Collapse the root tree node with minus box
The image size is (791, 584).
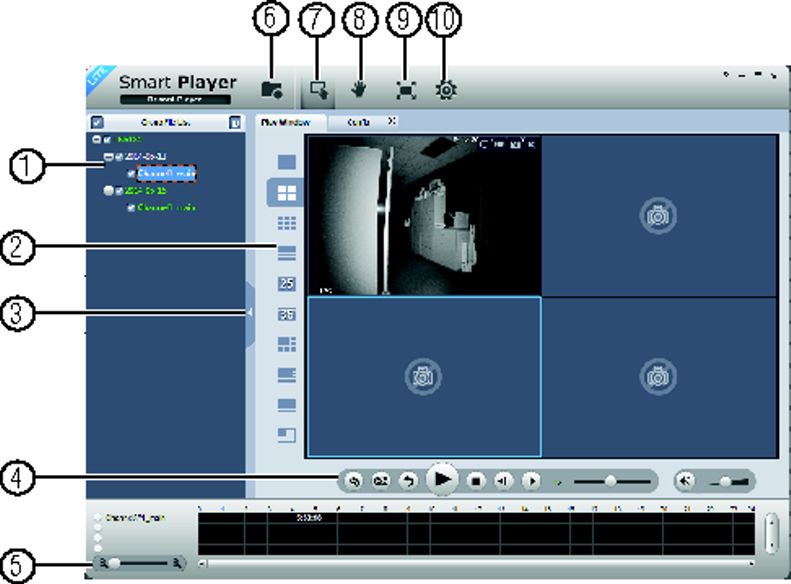(x=96, y=139)
